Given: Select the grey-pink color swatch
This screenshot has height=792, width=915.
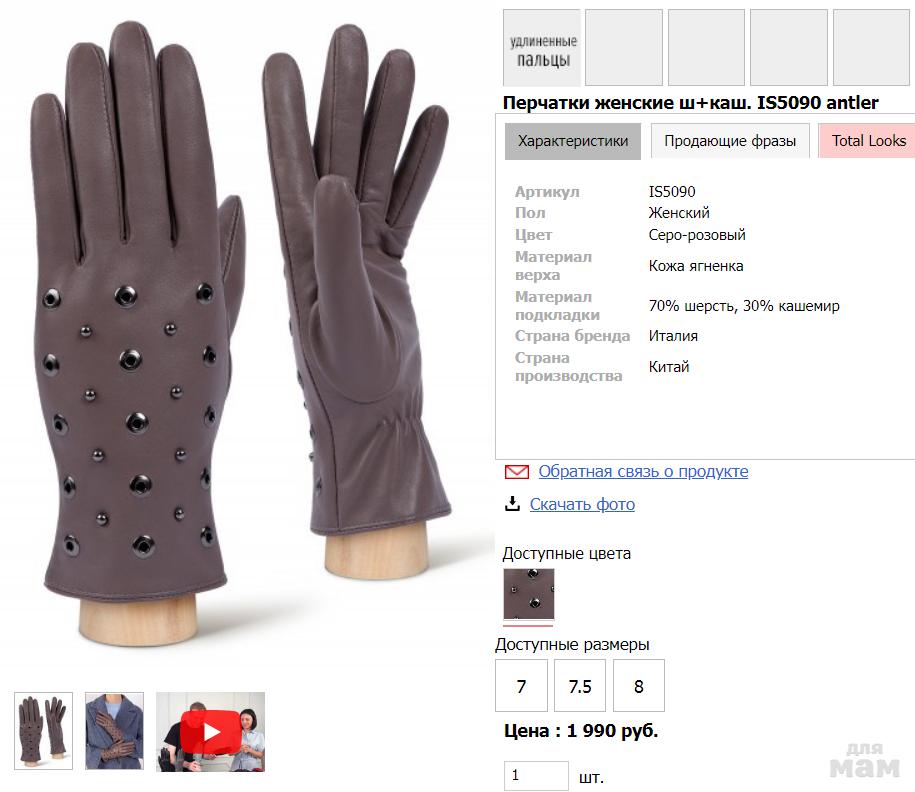Looking at the screenshot, I should (x=529, y=594).
